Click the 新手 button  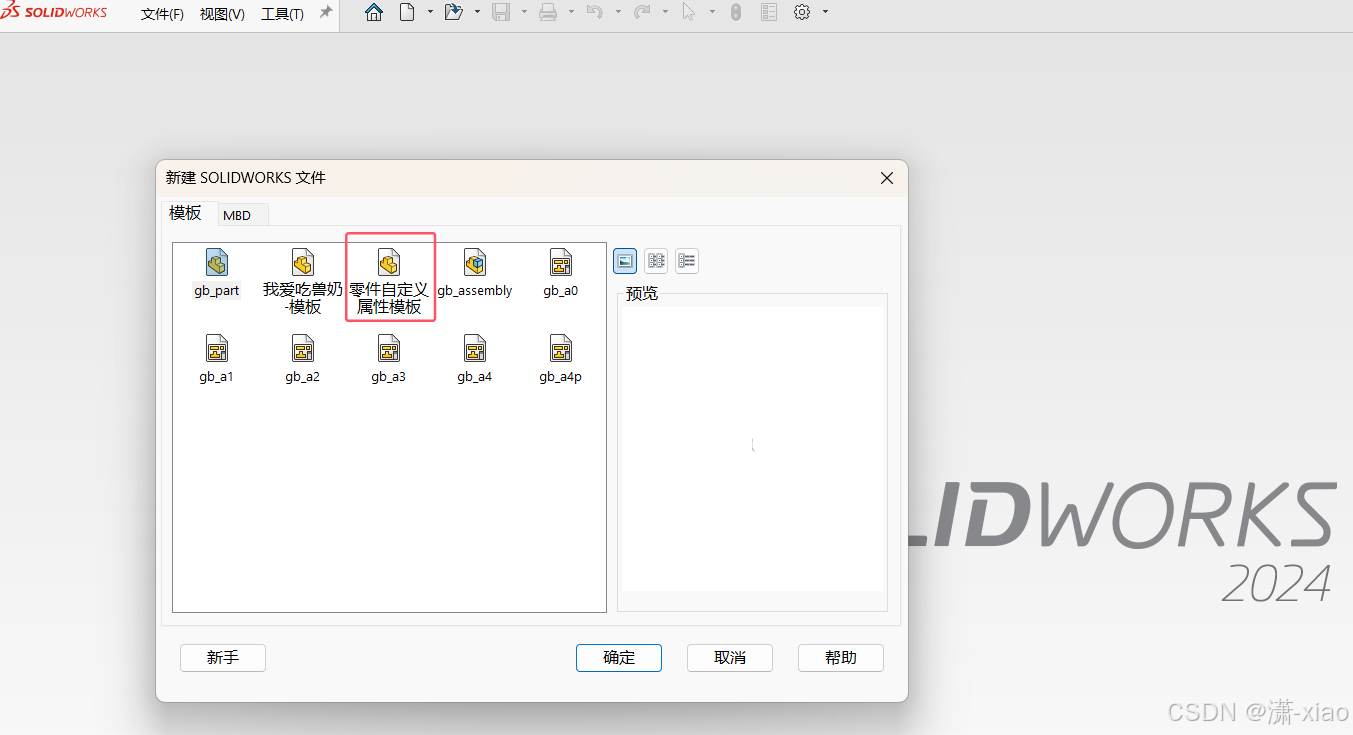pos(223,657)
